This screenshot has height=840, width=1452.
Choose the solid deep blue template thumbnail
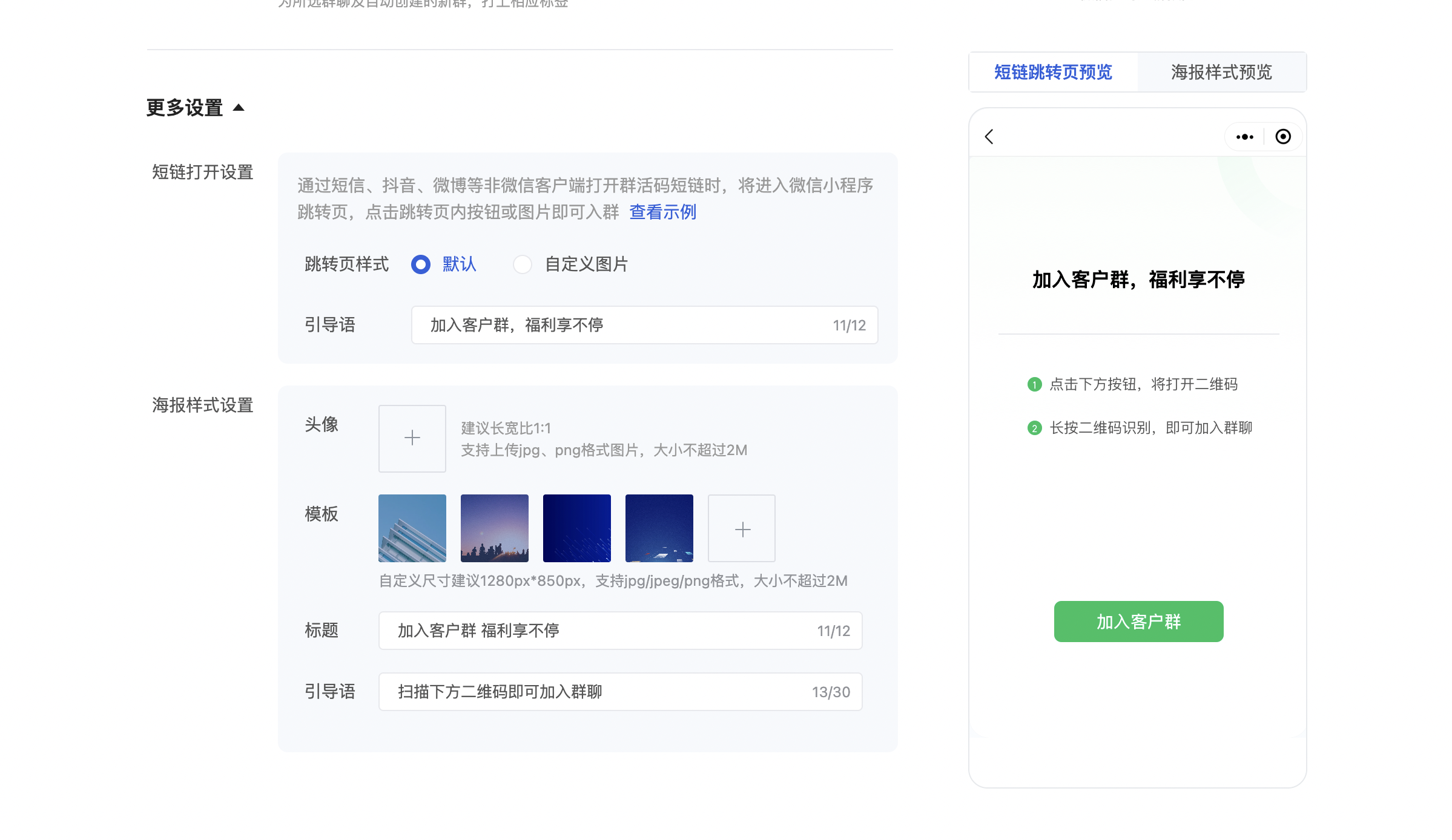(577, 528)
